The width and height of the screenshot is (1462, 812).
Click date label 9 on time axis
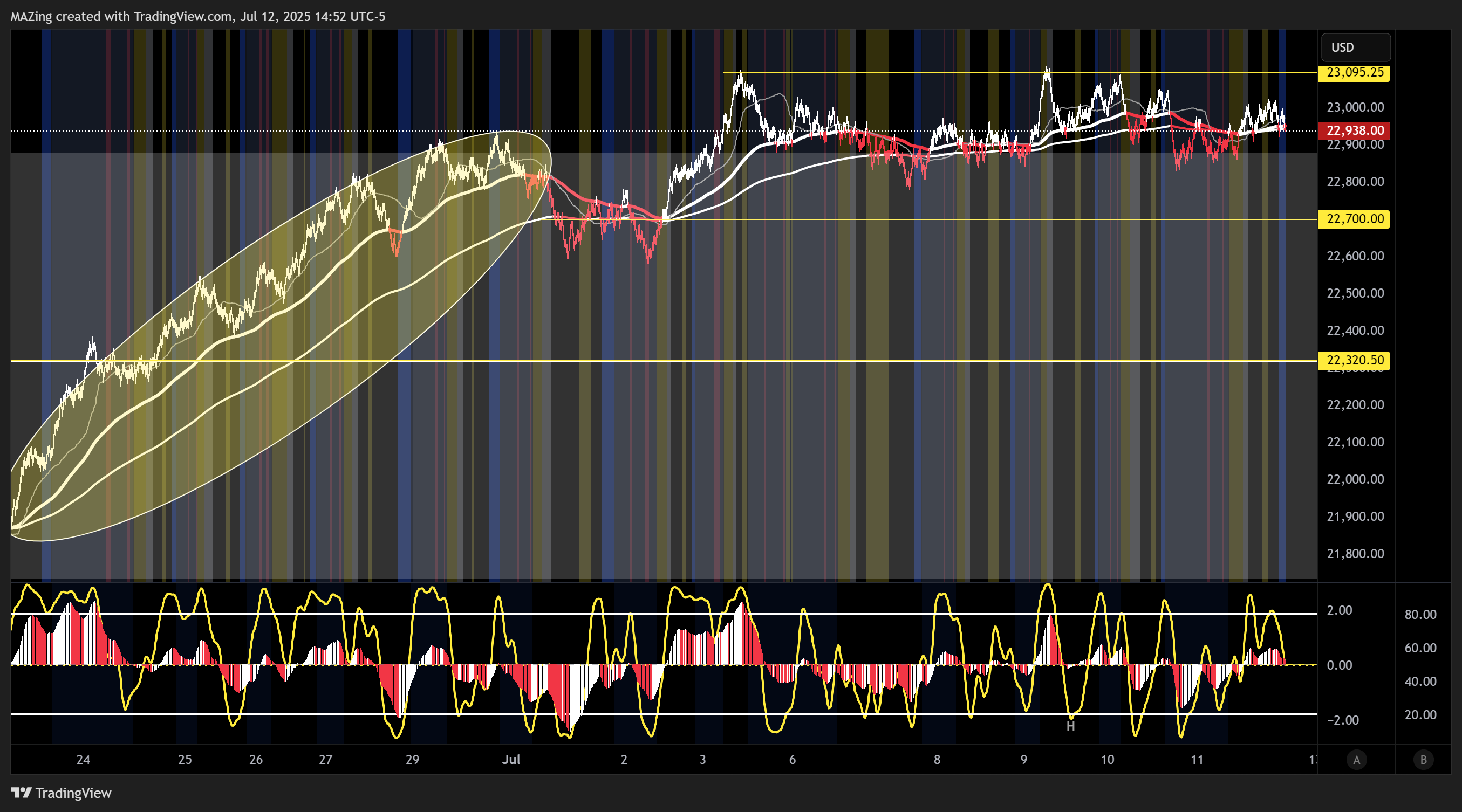pos(1024,760)
